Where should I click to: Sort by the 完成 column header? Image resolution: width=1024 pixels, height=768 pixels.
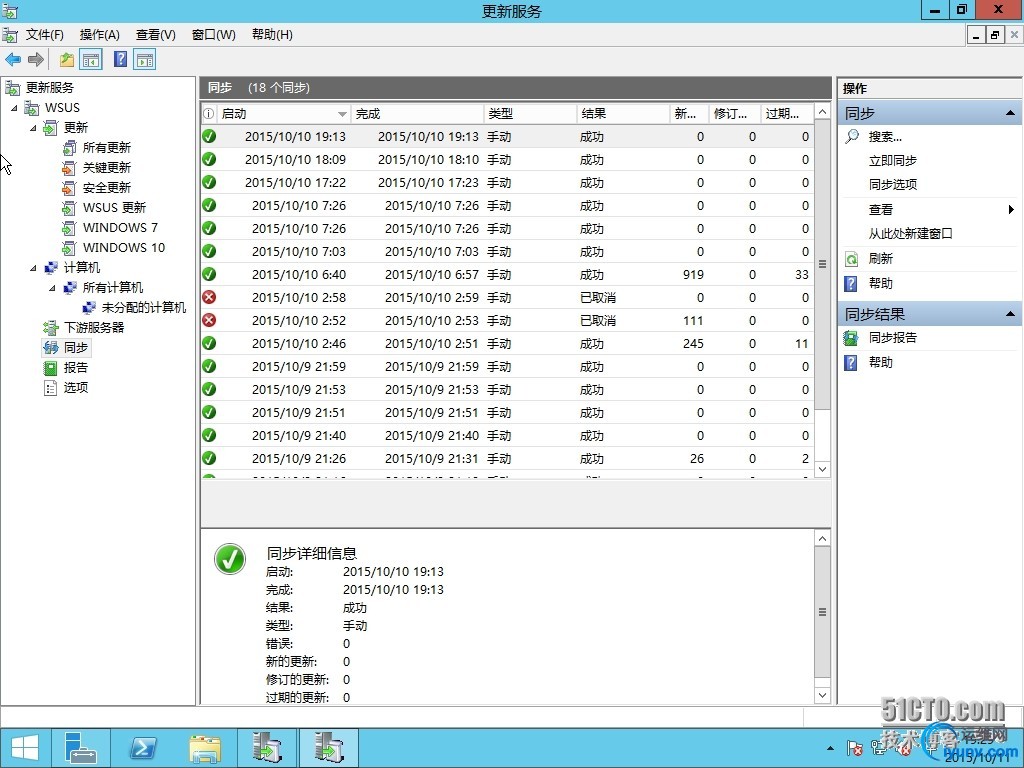click(417, 114)
